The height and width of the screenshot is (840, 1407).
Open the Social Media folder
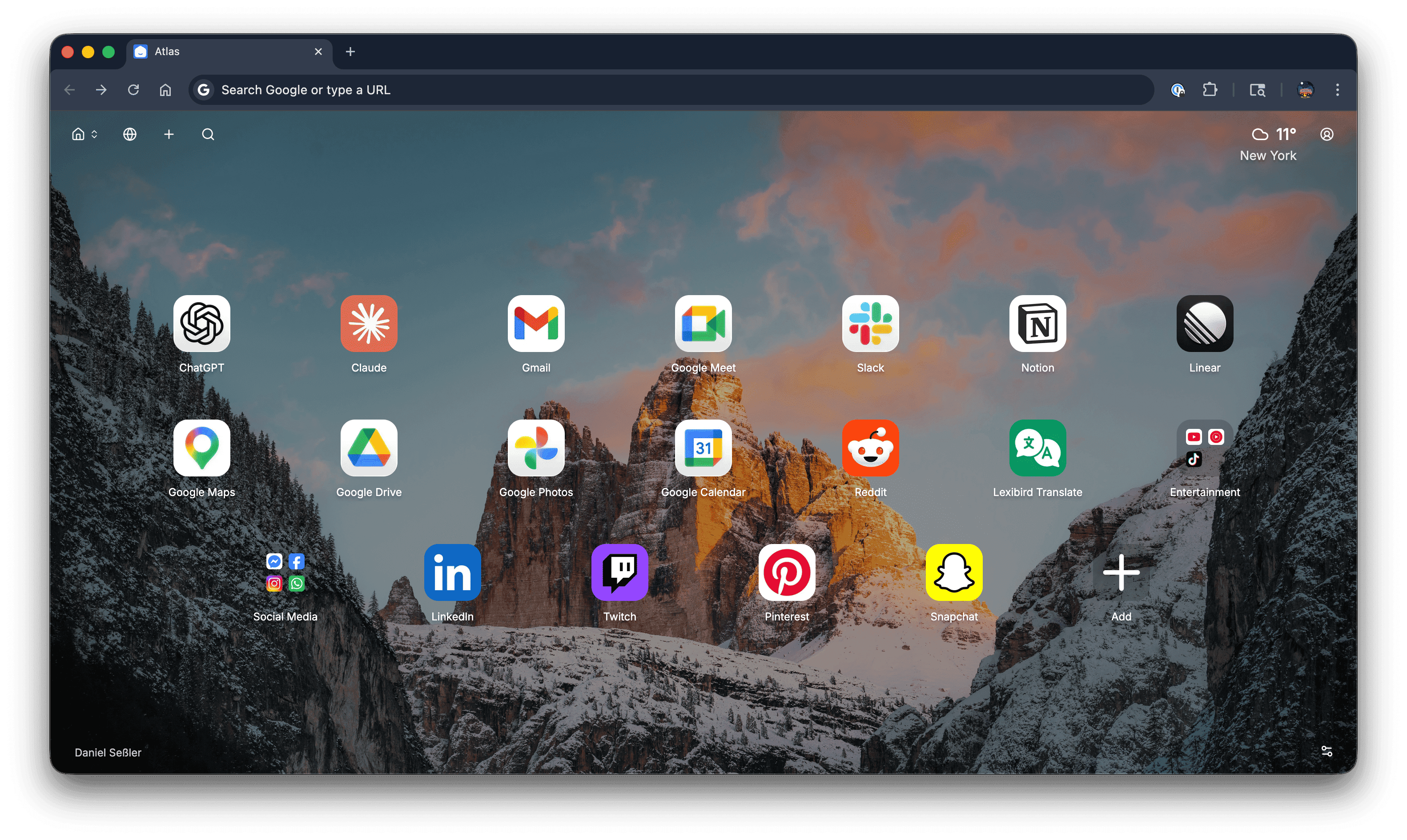point(285,572)
